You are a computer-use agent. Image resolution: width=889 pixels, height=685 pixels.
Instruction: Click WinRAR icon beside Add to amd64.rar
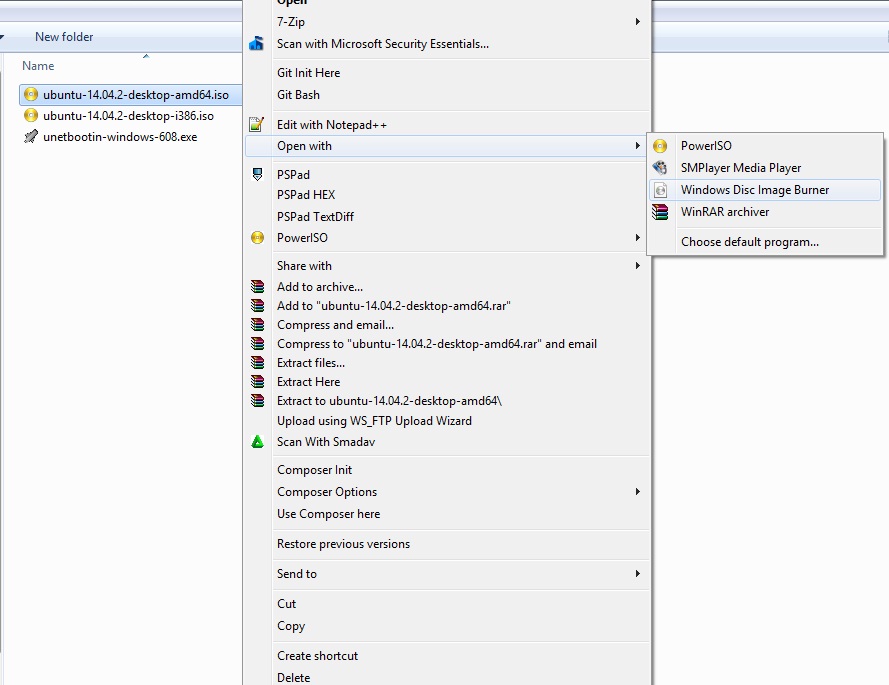click(x=257, y=306)
